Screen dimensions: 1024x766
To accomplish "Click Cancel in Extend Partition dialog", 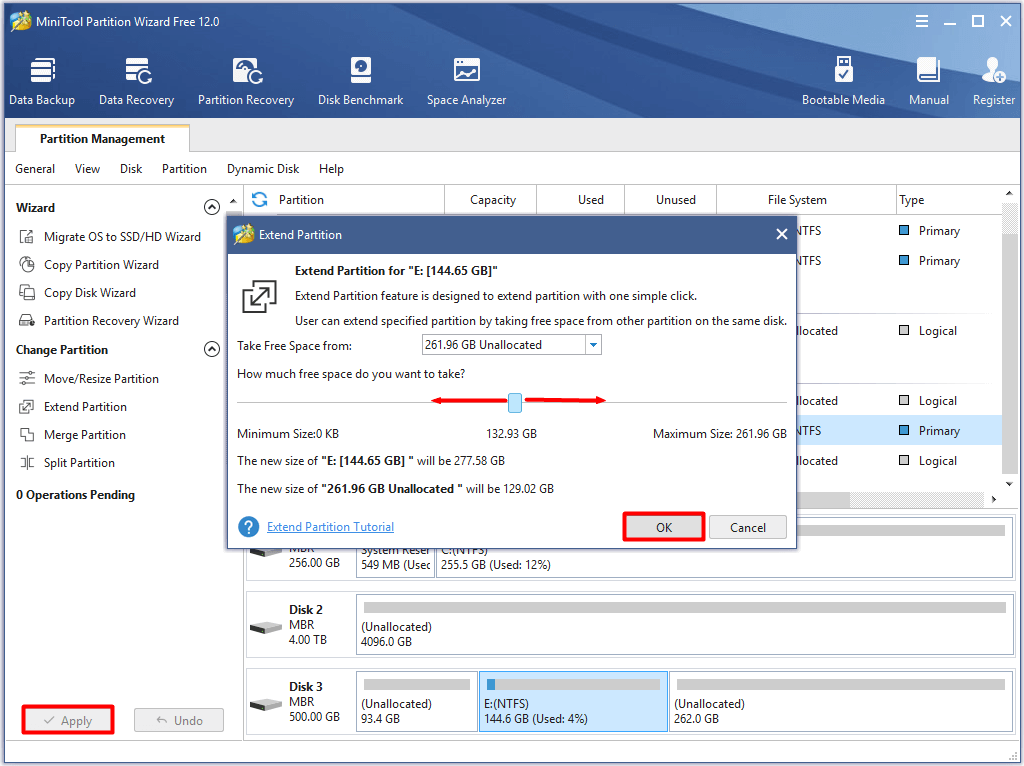I will (x=748, y=528).
